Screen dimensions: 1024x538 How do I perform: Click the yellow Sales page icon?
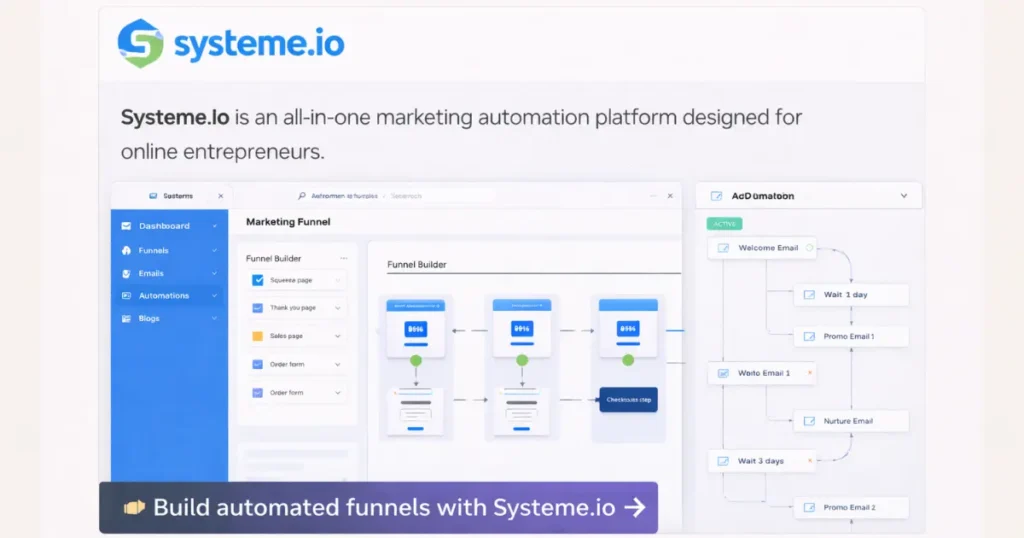[x=258, y=336]
